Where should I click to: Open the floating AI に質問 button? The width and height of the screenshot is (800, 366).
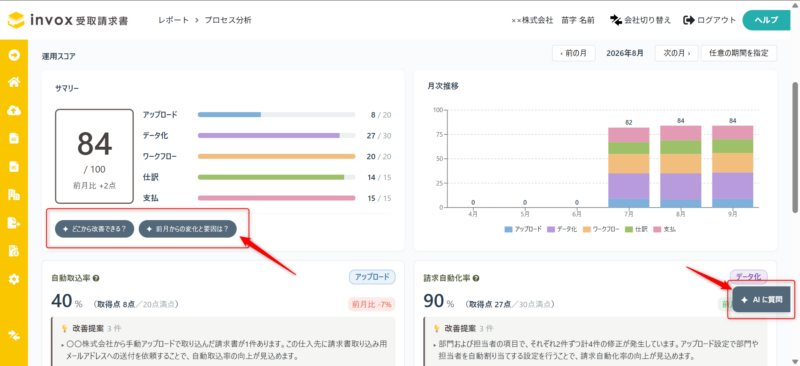tap(761, 300)
